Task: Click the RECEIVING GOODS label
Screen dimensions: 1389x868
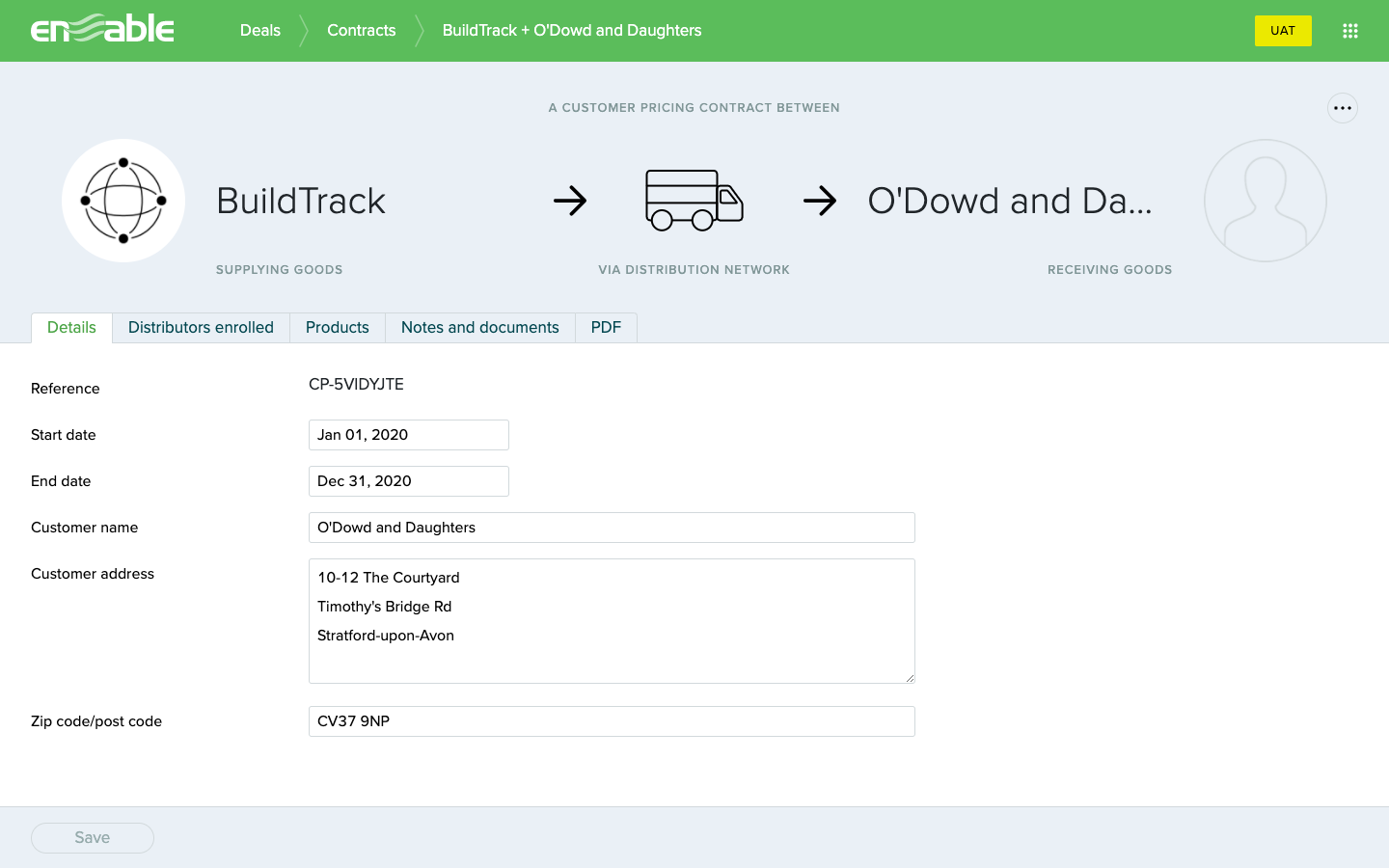Action: 1110,270
